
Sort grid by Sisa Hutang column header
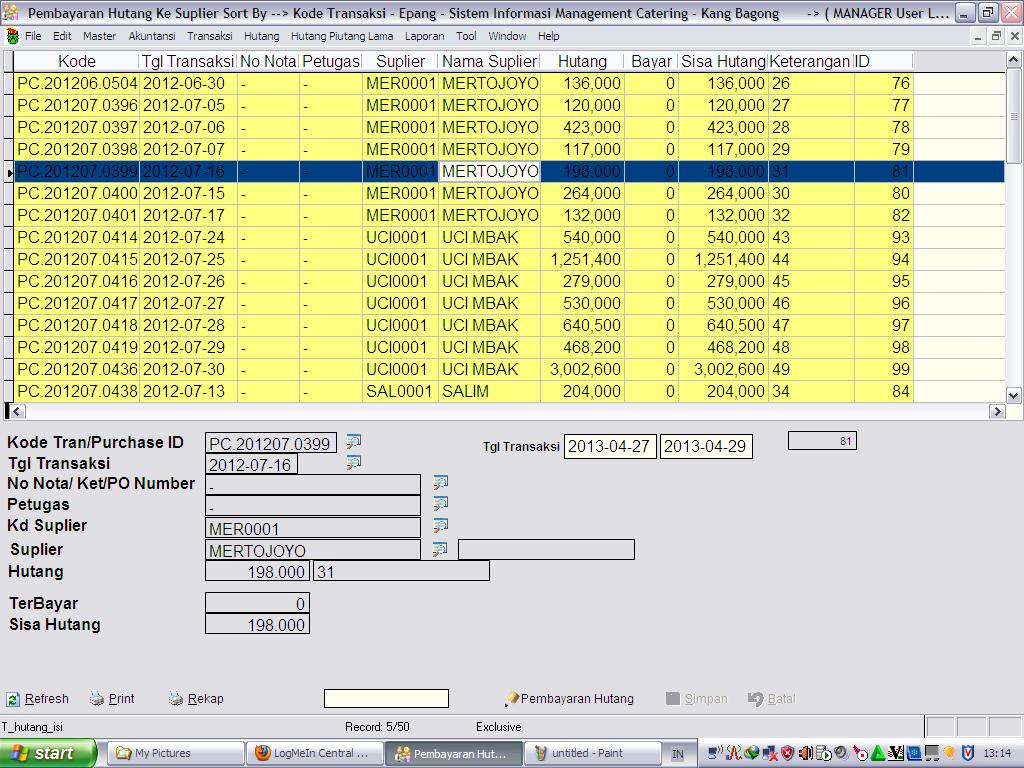pos(723,61)
